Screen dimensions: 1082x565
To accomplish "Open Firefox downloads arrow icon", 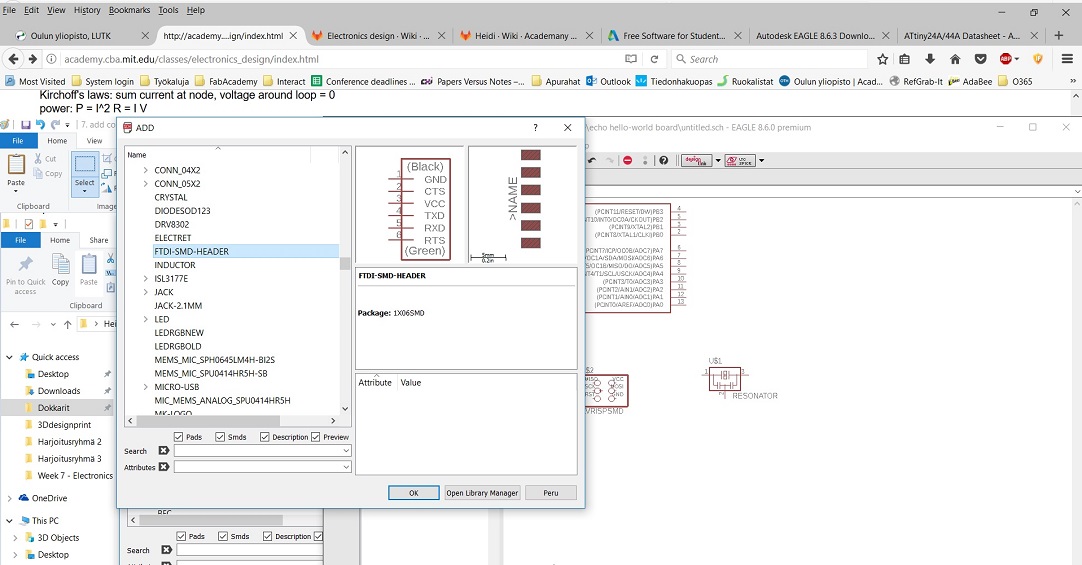I will point(929,59).
